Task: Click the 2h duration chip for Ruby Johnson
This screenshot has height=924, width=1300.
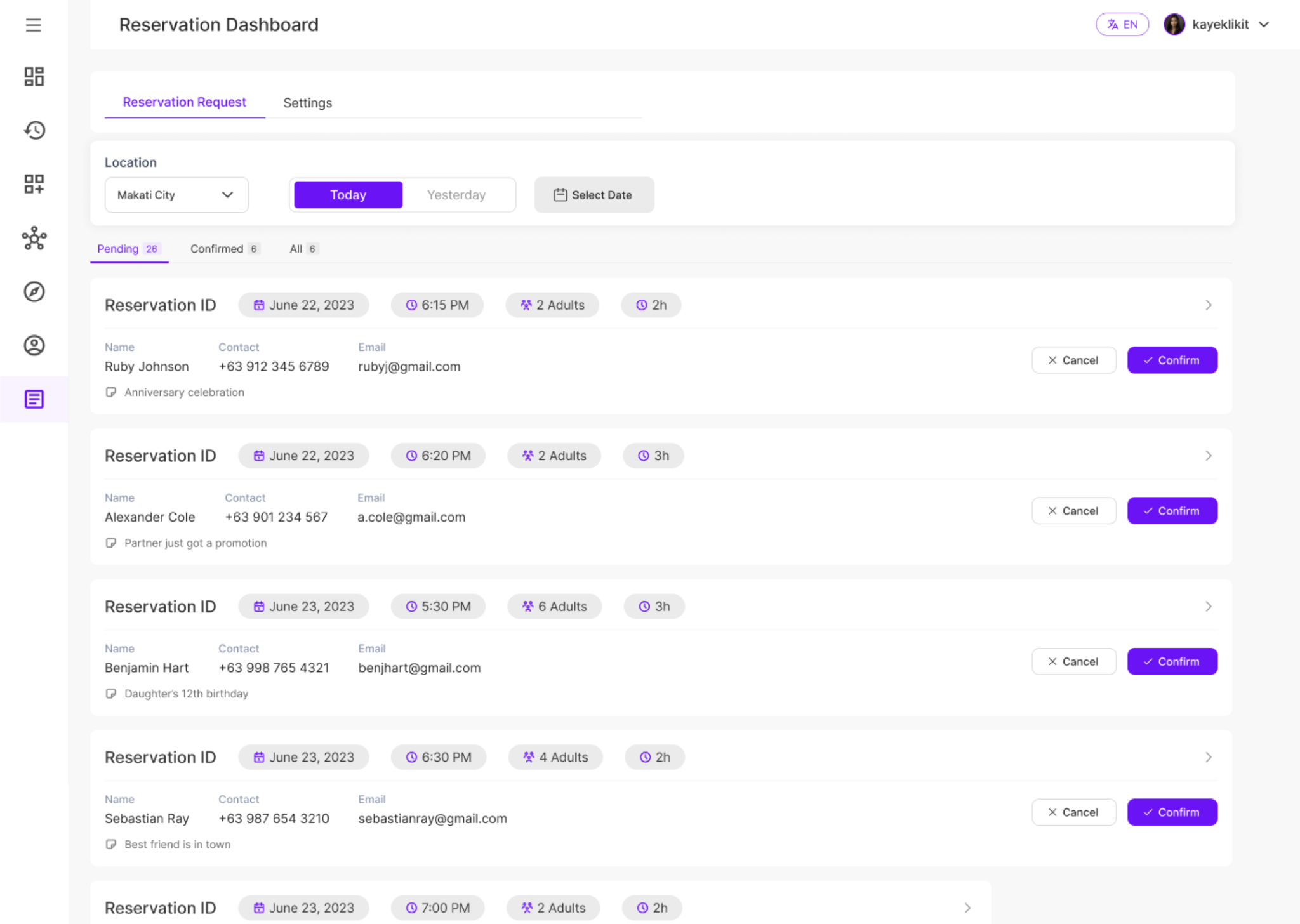Action: (651, 305)
